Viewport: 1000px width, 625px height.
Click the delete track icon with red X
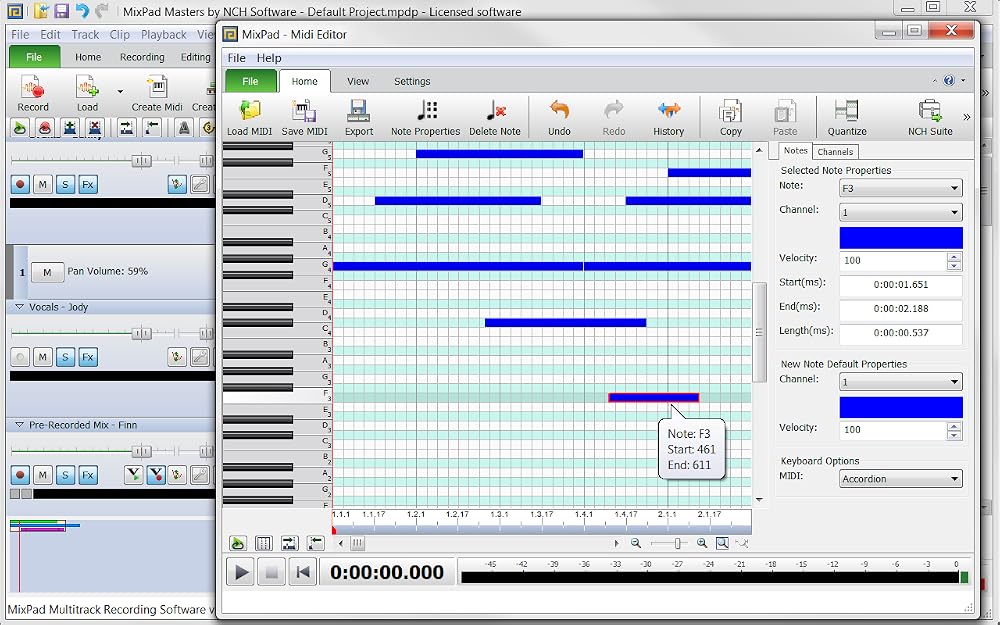click(95, 128)
